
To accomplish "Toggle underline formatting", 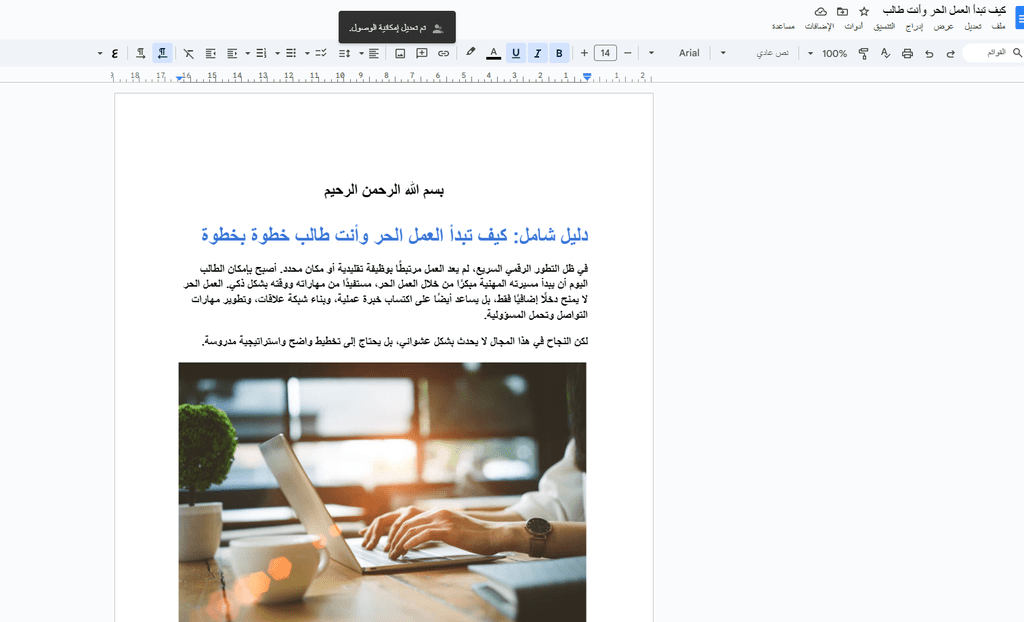I will (x=516, y=54).
